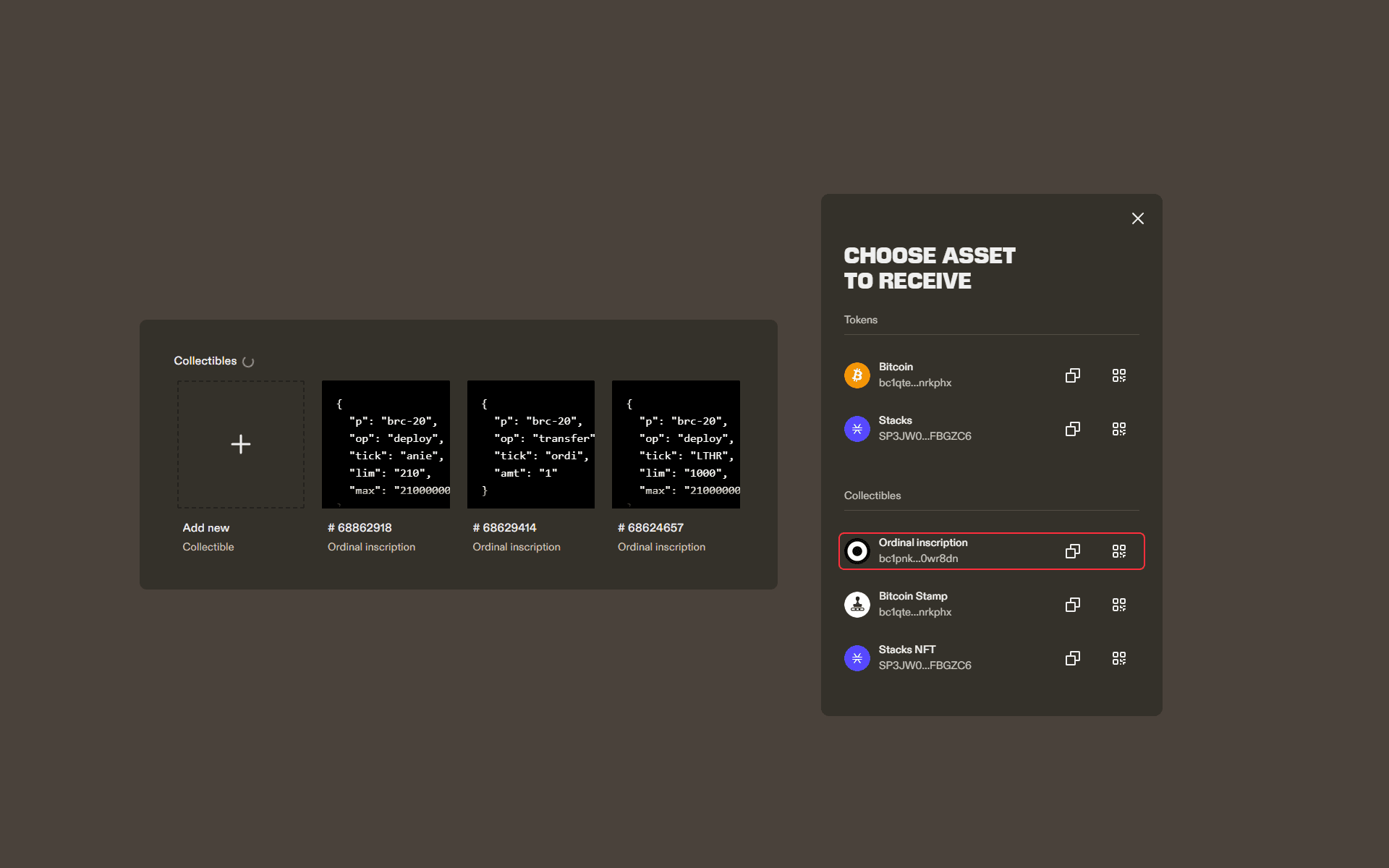Open inscription #68862918 thumbnail
The height and width of the screenshot is (868, 1389).
pyautogui.click(x=386, y=444)
